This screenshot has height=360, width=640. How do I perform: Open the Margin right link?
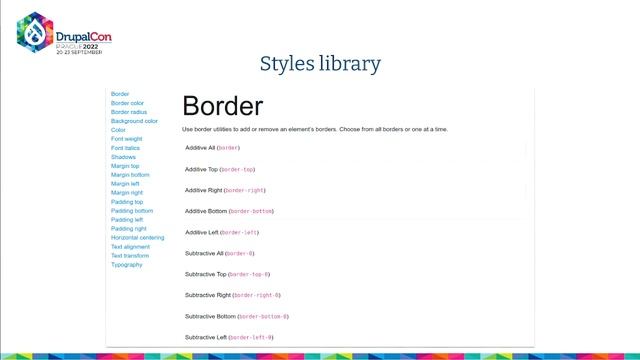[127, 193]
